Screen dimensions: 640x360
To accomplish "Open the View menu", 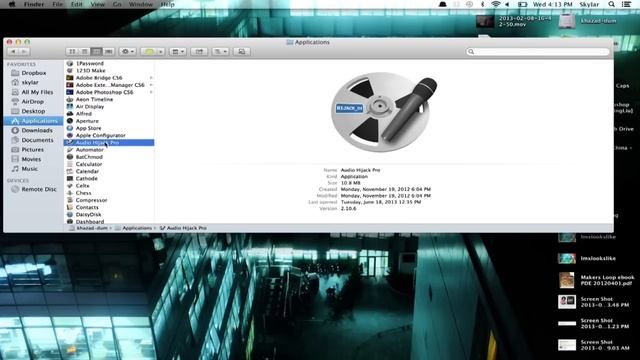I will point(98,4).
